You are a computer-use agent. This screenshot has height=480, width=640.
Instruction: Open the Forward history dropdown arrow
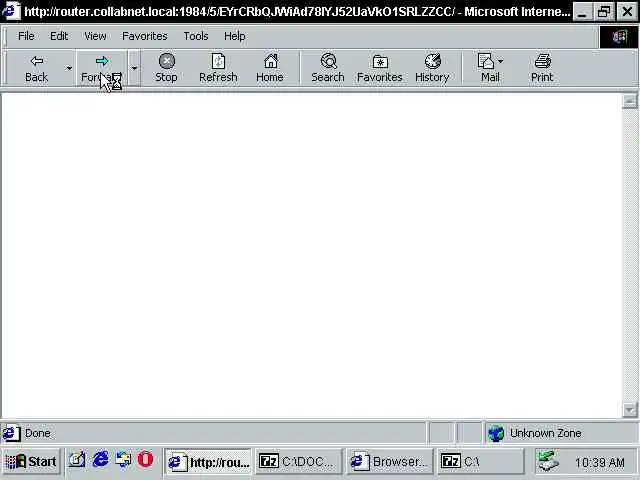coord(134,68)
